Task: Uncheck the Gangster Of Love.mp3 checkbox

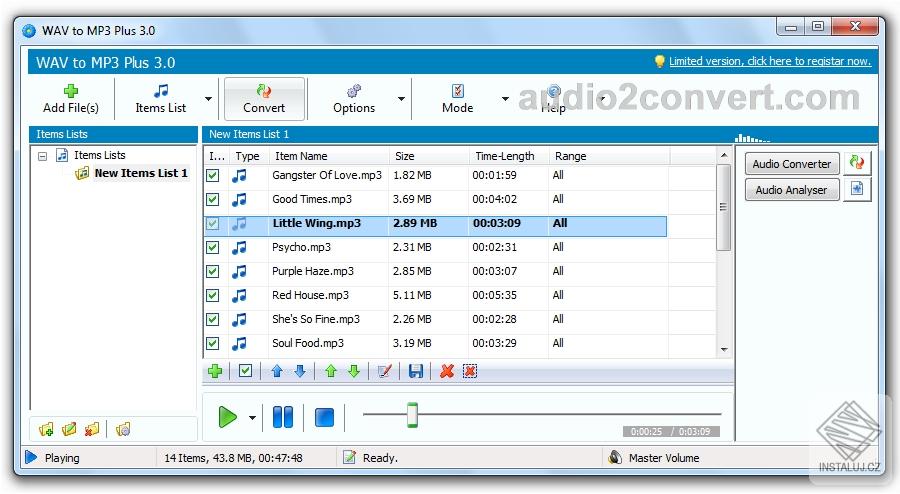Action: pyautogui.click(x=213, y=175)
